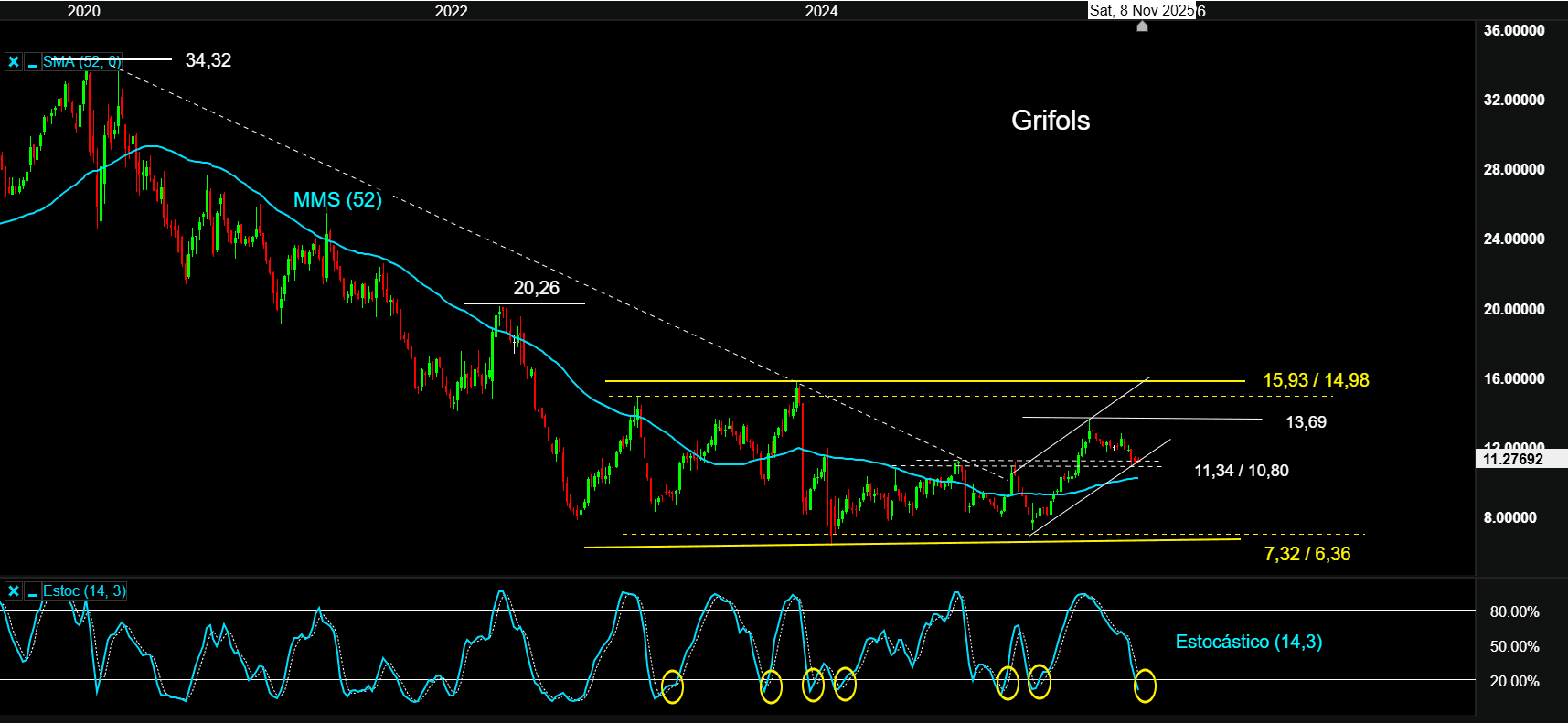Click the date cursor marker under the date label
Screen dimensions: 1568x723
tap(1142, 27)
